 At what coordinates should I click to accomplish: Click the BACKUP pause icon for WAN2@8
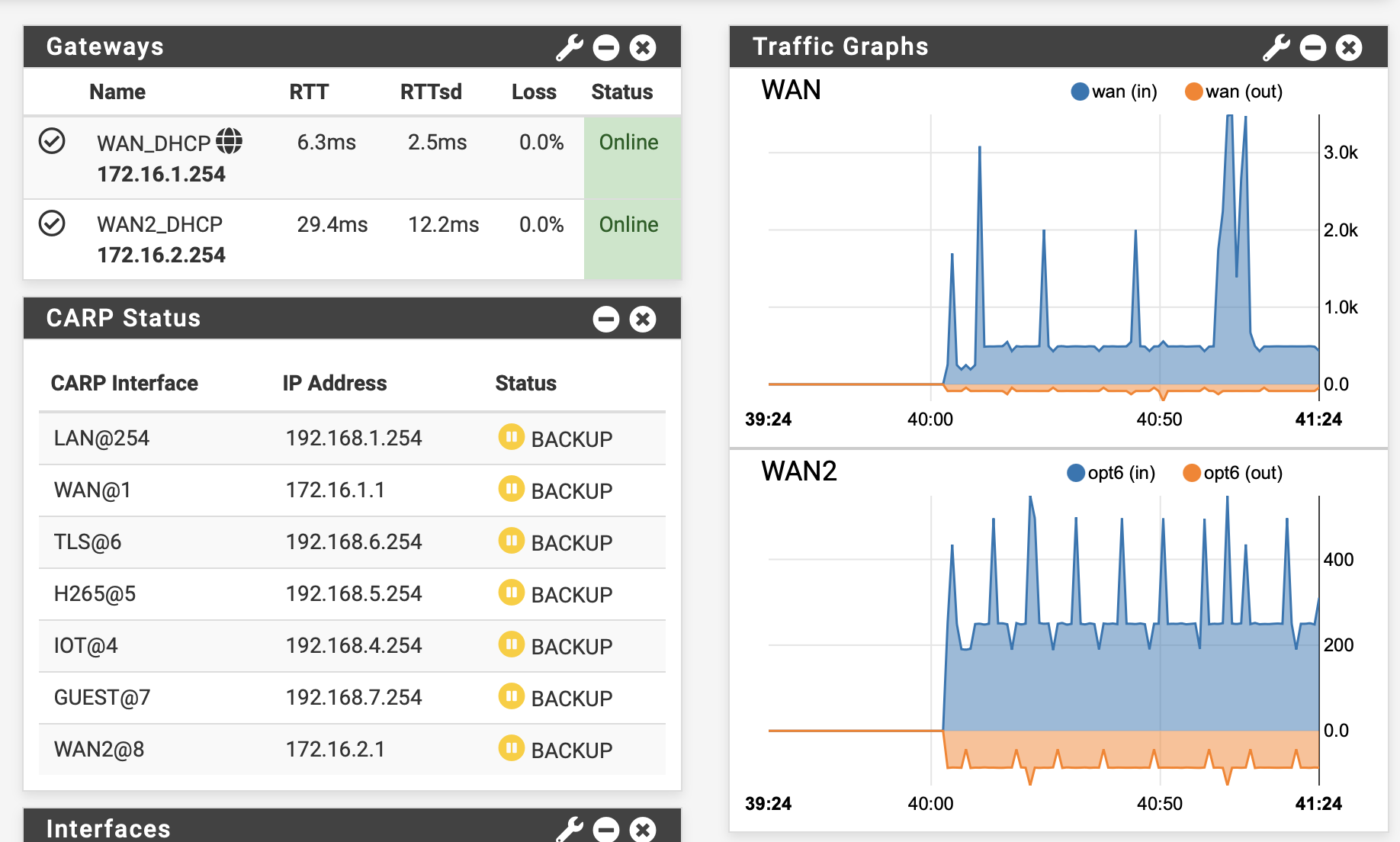point(512,749)
